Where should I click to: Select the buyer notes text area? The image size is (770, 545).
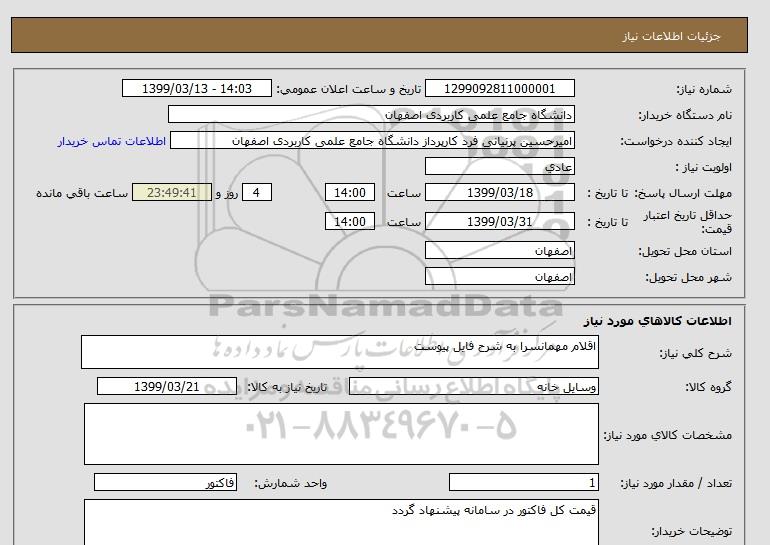[341, 522]
